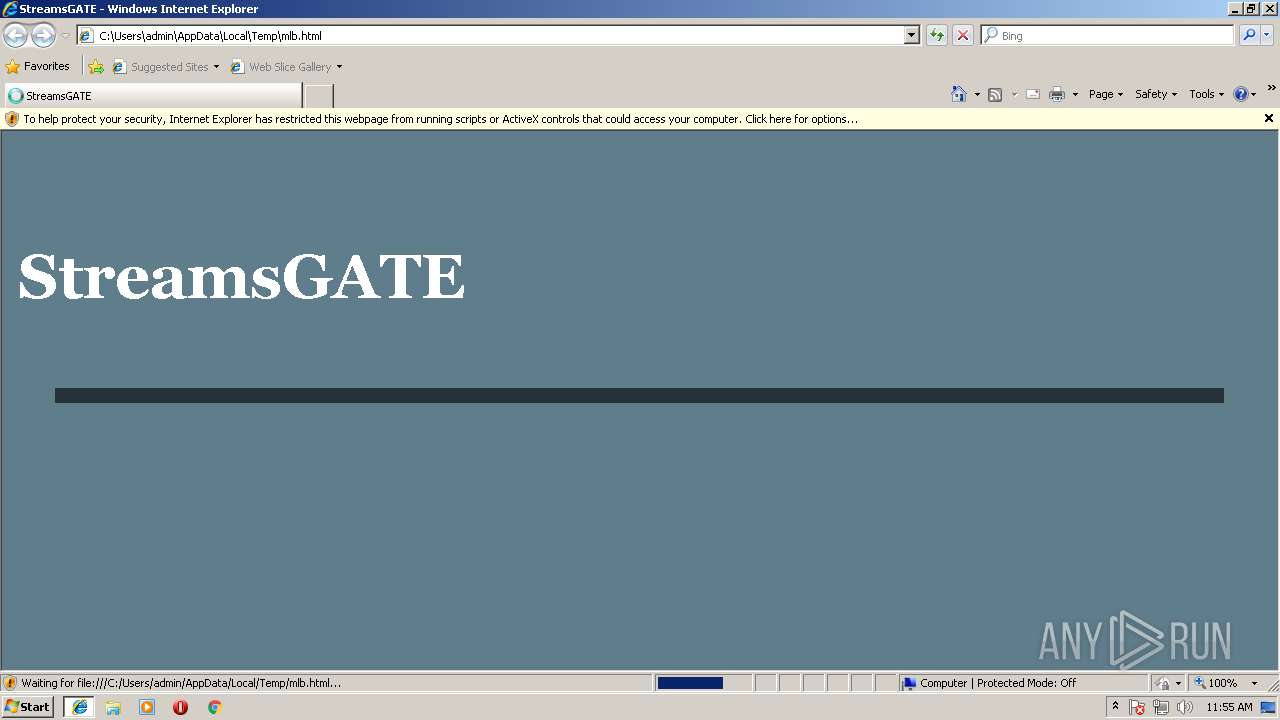
Task: Click the StreamsGATE heading text
Action: click(x=242, y=277)
